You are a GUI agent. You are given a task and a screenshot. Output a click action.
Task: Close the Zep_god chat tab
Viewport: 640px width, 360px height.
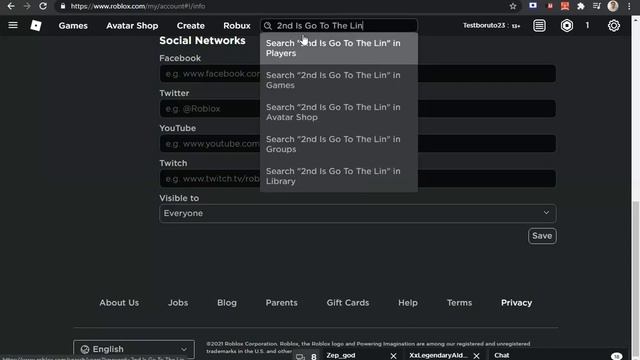(x=393, y=356)
